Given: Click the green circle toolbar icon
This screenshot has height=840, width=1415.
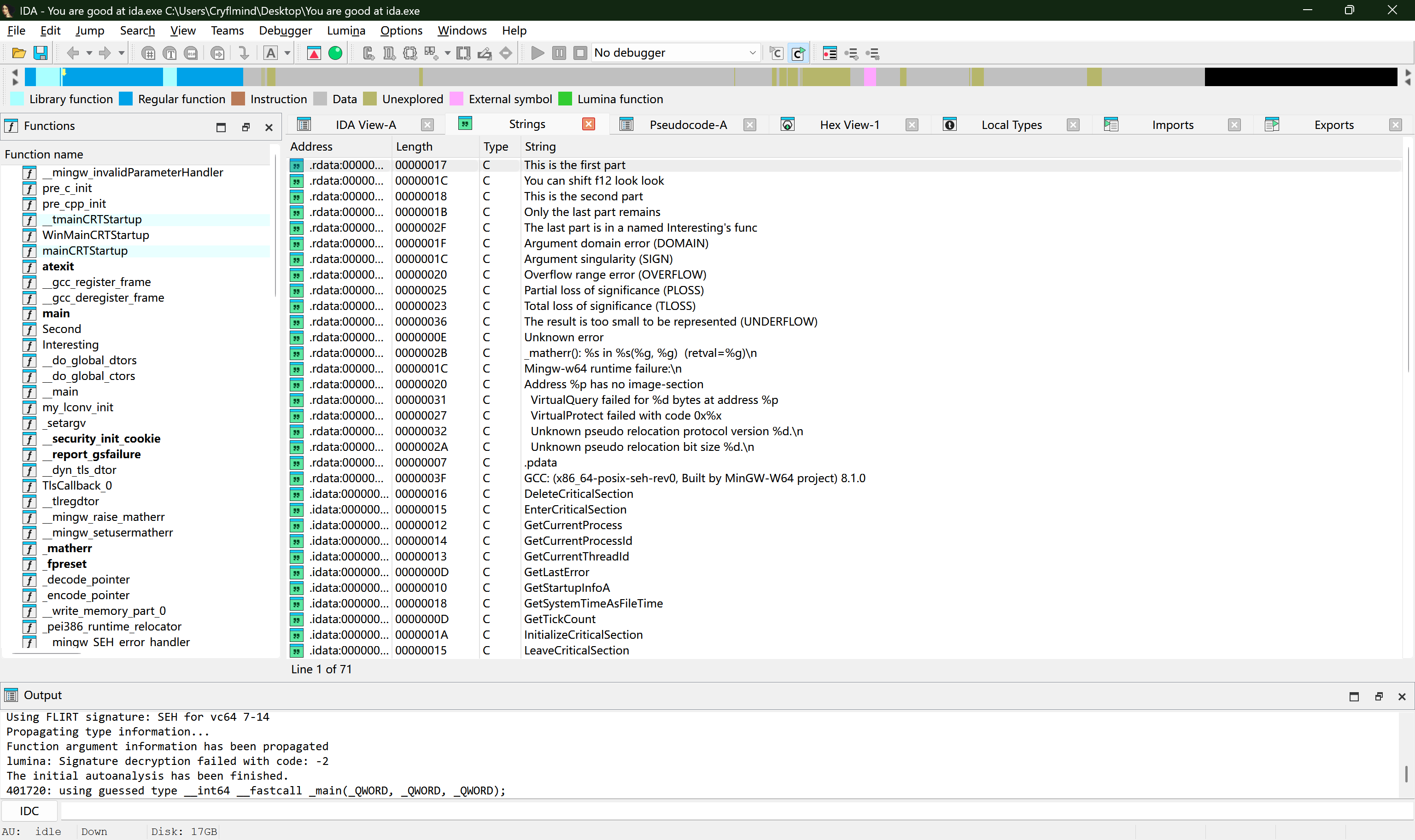Looking at the screenshot, I should pyautogui.click(x=336, y=53).
